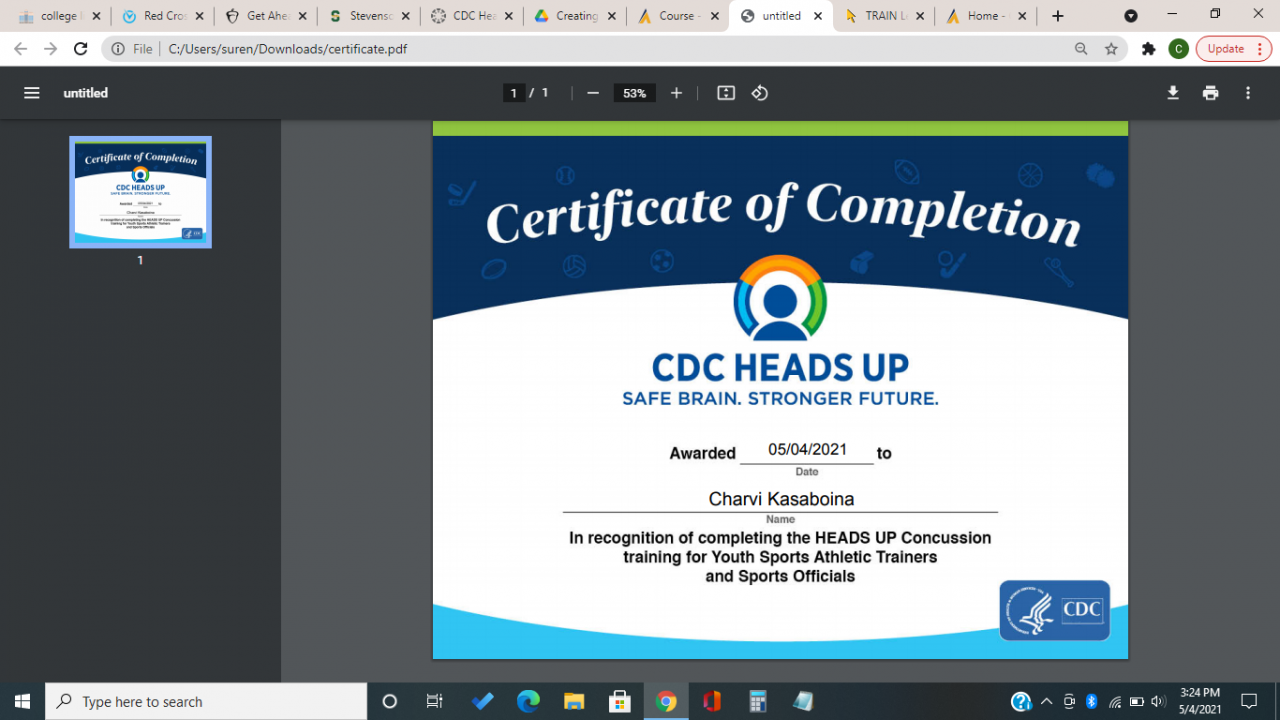Select the certificate page 1 thumbnail
Image resolution: width=1280 pixels, height=720 pixels.
tap(140, 192)
